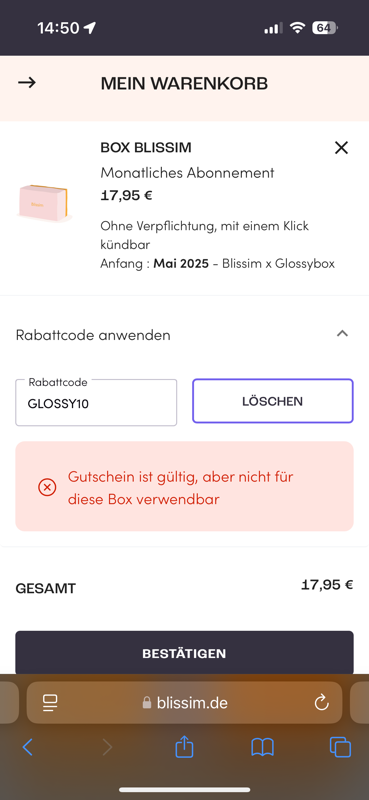Tap the BOX BLISSIM product title
Screen dimensions: 369x800
tap(146, 148)
